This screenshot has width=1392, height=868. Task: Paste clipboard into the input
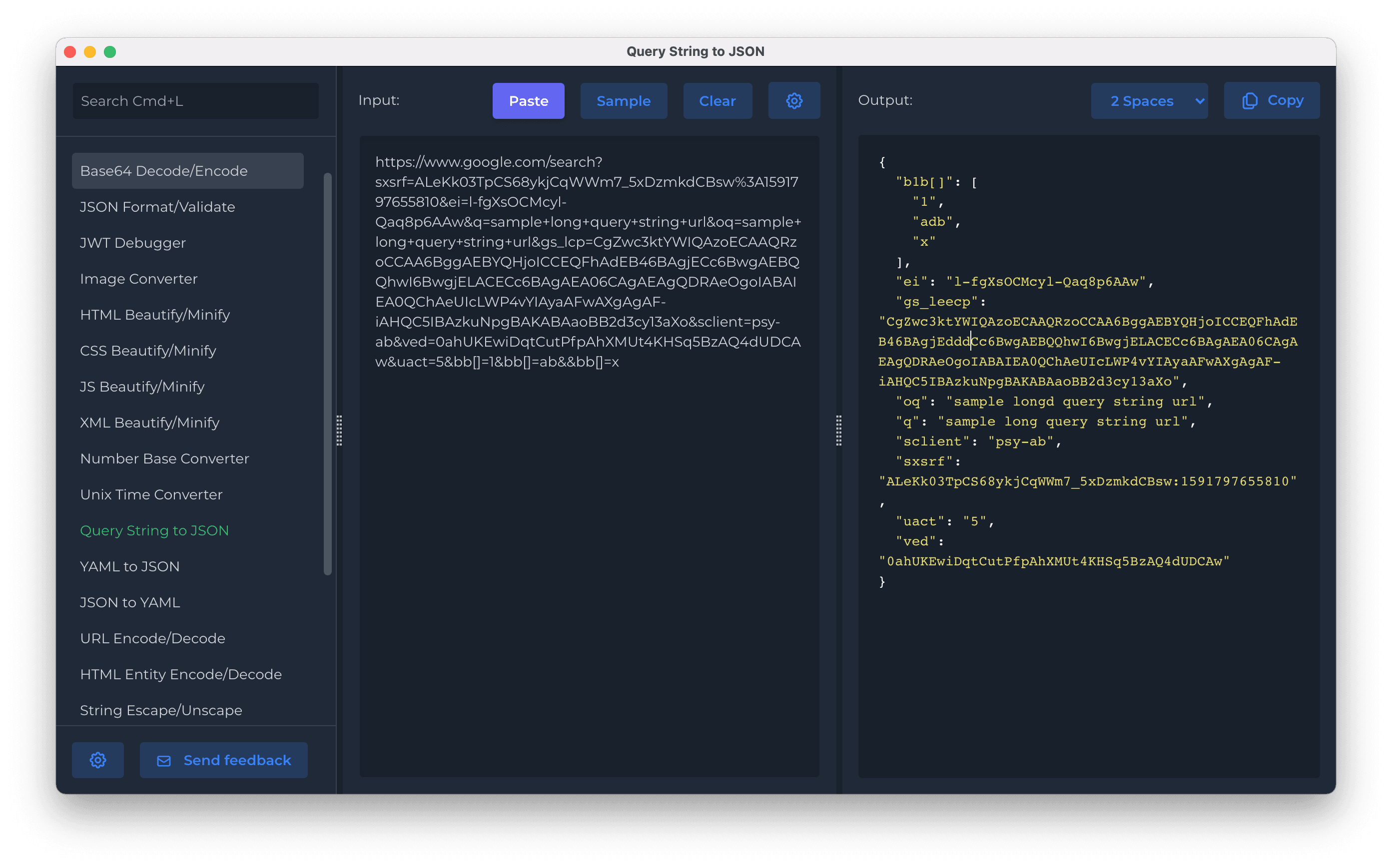coord(528,101)
